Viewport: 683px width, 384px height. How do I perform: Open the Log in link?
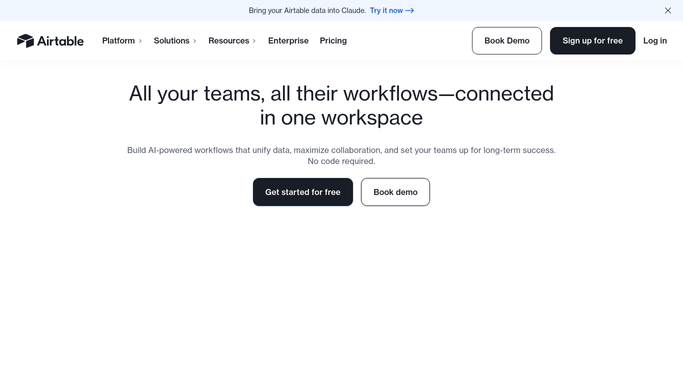click(655, 41)
